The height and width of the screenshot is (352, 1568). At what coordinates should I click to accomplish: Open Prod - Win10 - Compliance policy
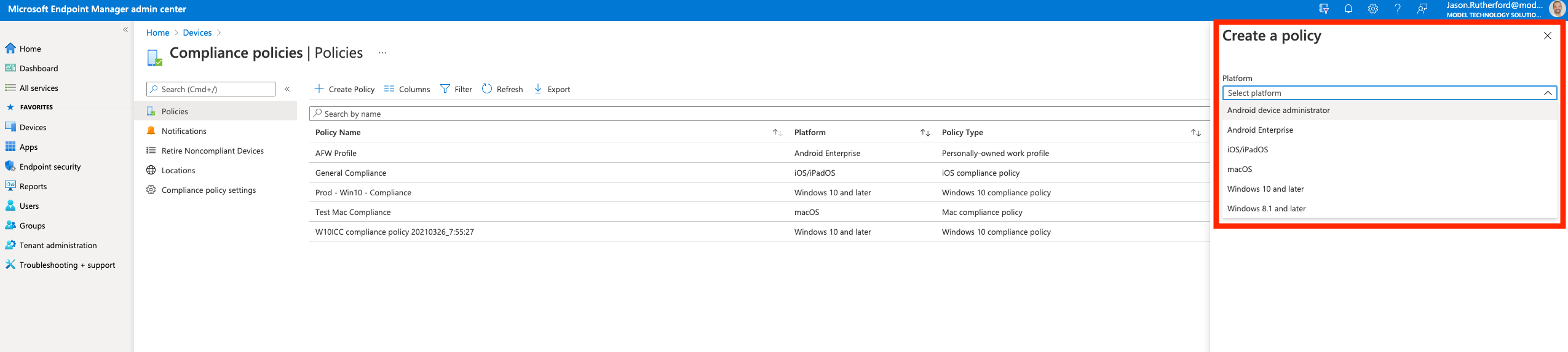coord(363,192)
